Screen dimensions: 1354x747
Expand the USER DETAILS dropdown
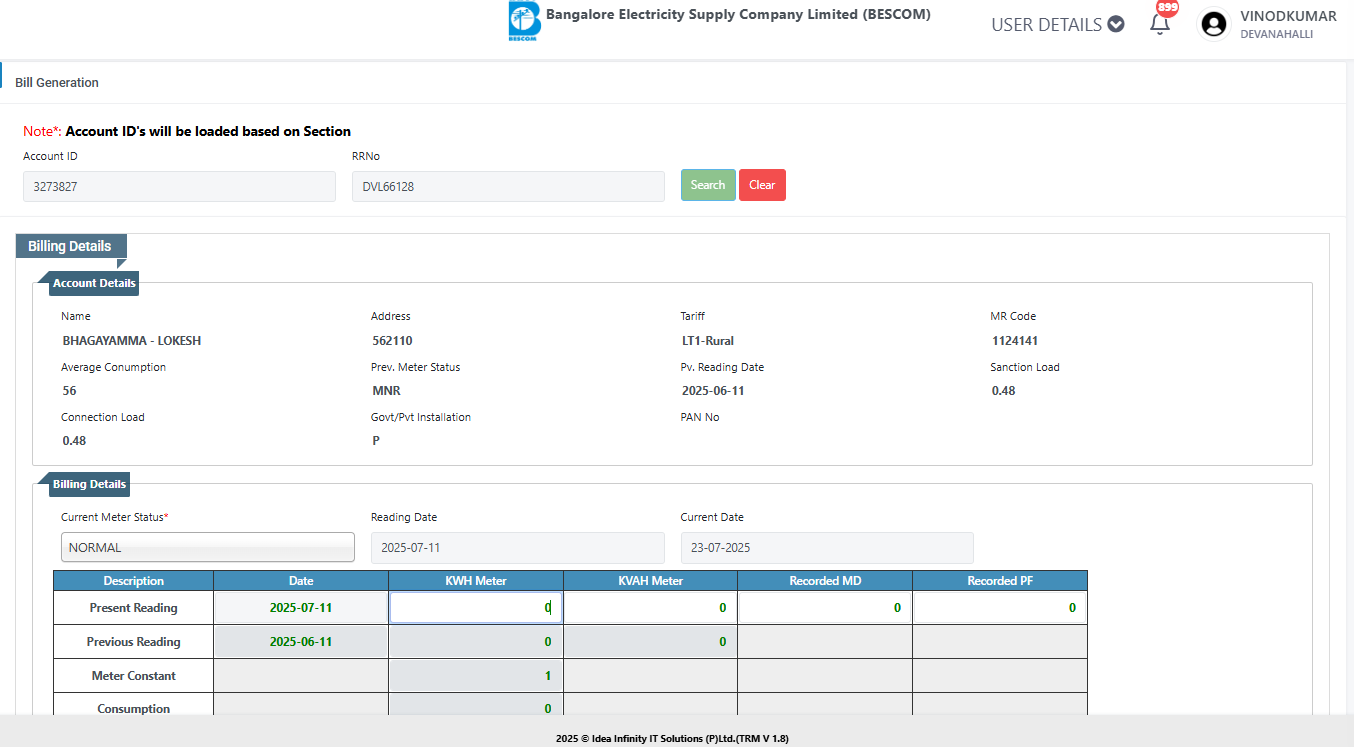pyautogui.click(x=1058, y=24)
